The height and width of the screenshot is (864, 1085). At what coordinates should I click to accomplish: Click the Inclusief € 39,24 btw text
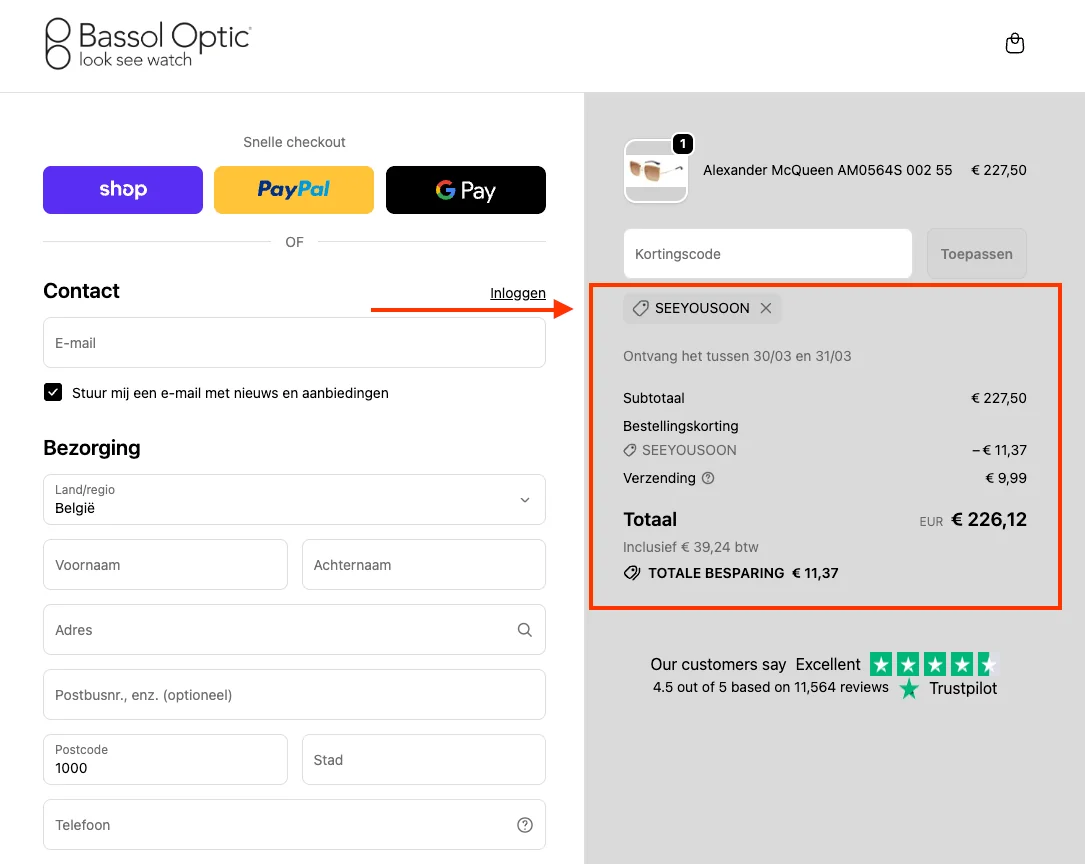coord(691,547)
